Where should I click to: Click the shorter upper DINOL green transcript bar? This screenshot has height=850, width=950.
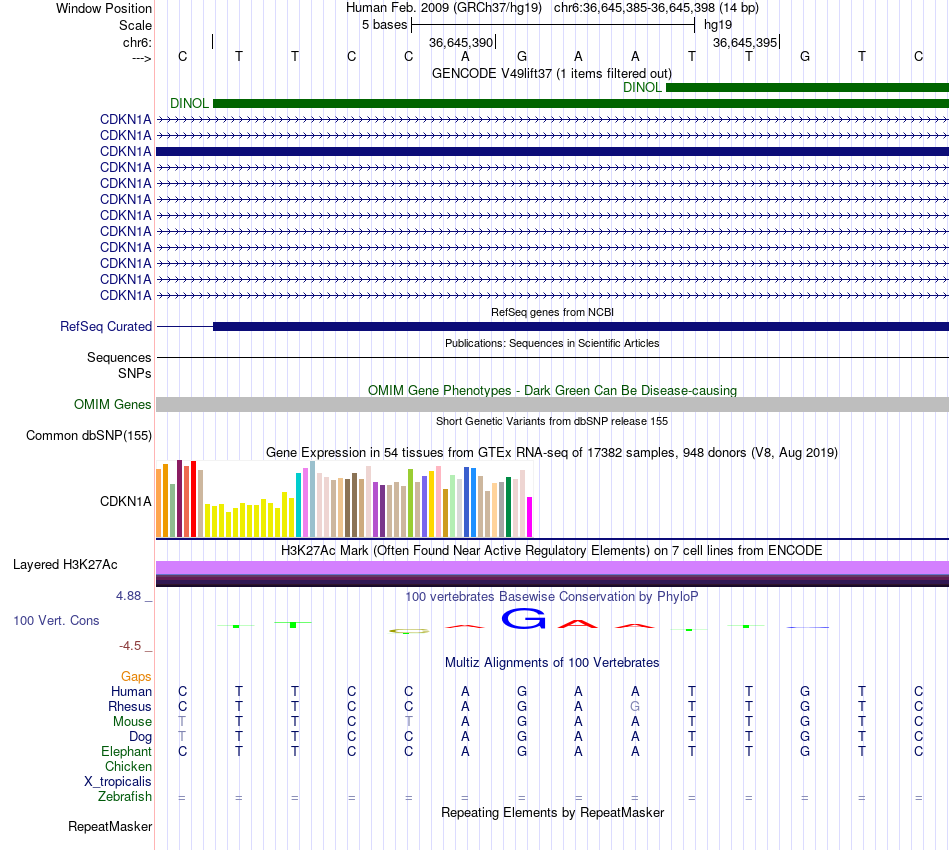point(807,88)
